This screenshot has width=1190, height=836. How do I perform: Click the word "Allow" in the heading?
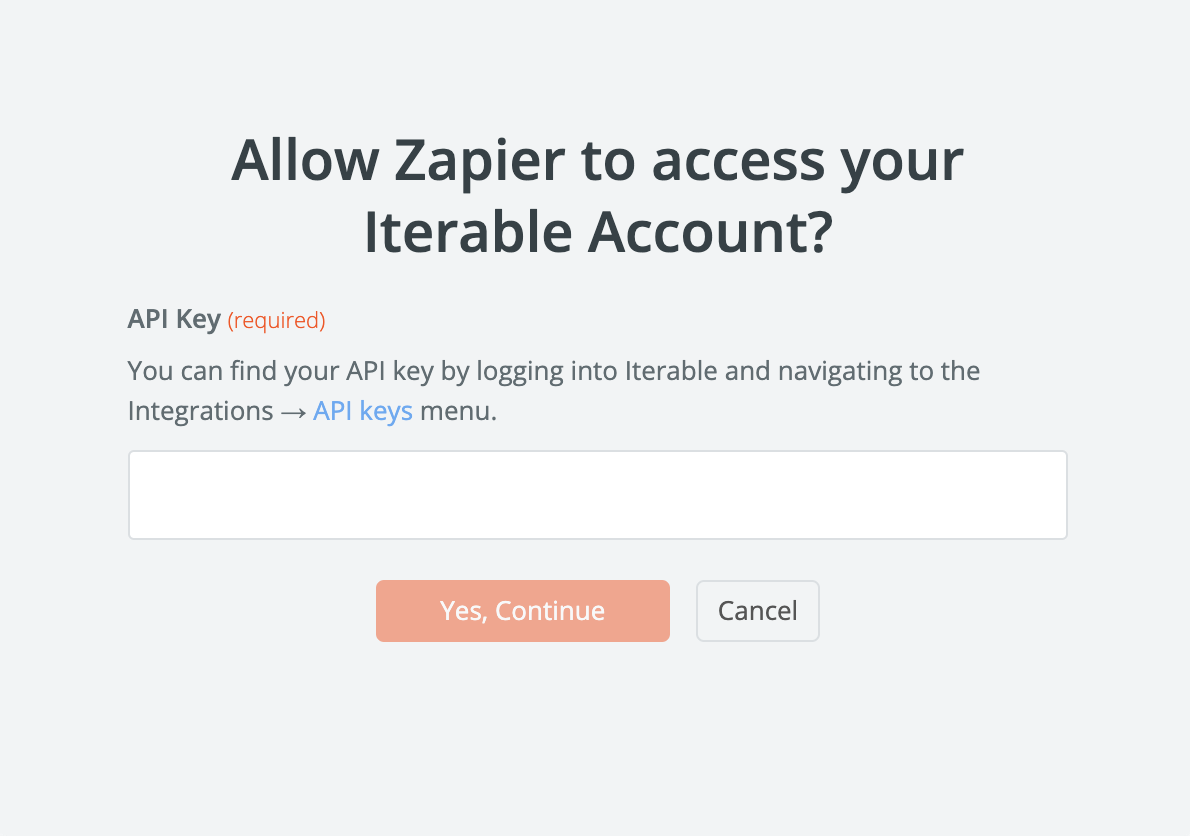click(x=305, y=161)
